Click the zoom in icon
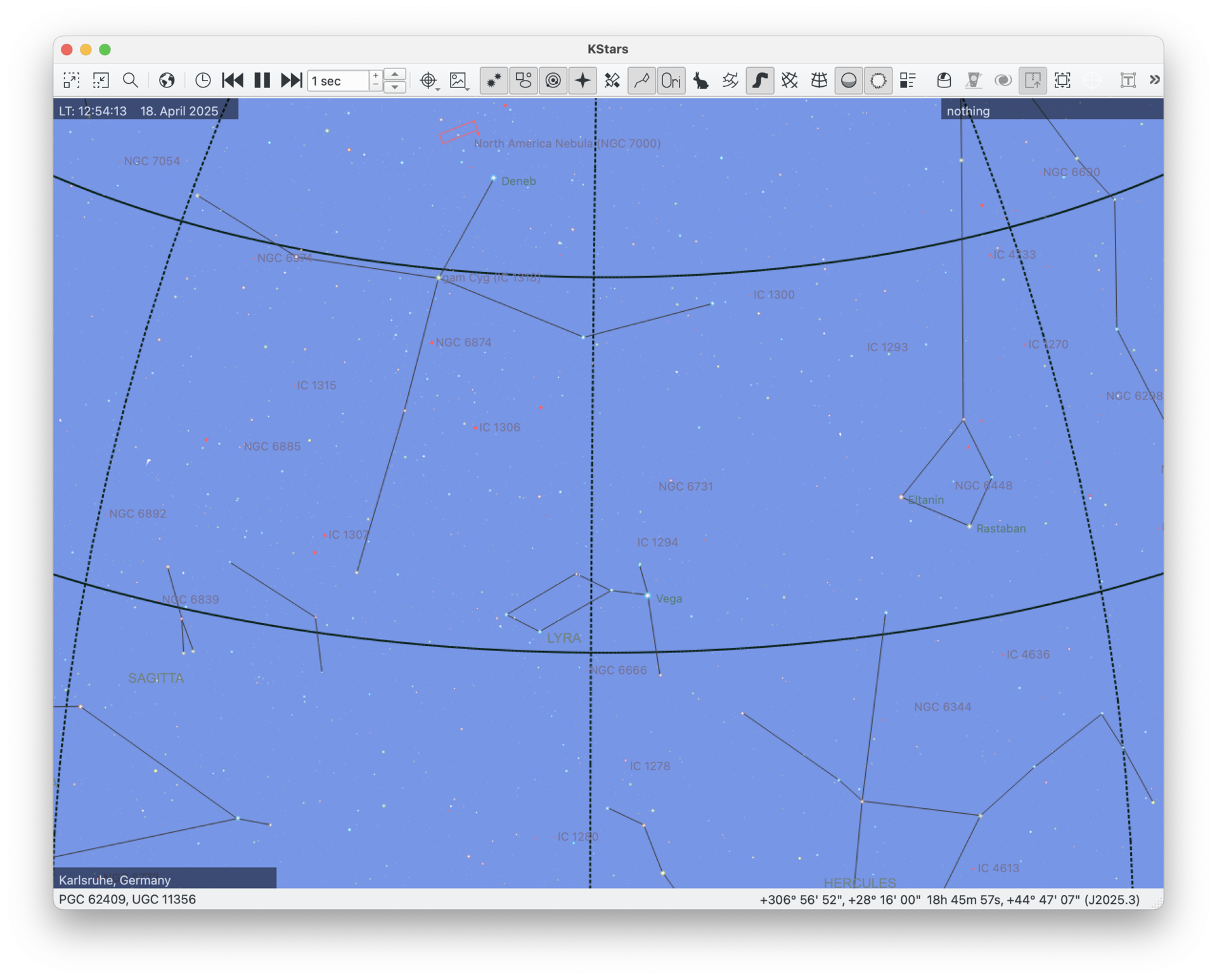Image resolution: width=1217 pixels, height=980 pixels. click(x=72, y=81)
